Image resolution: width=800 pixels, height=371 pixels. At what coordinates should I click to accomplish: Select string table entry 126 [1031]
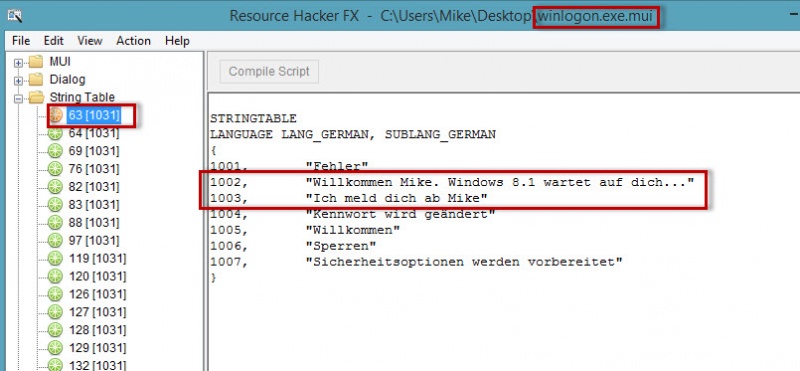[x=97, y=294]
